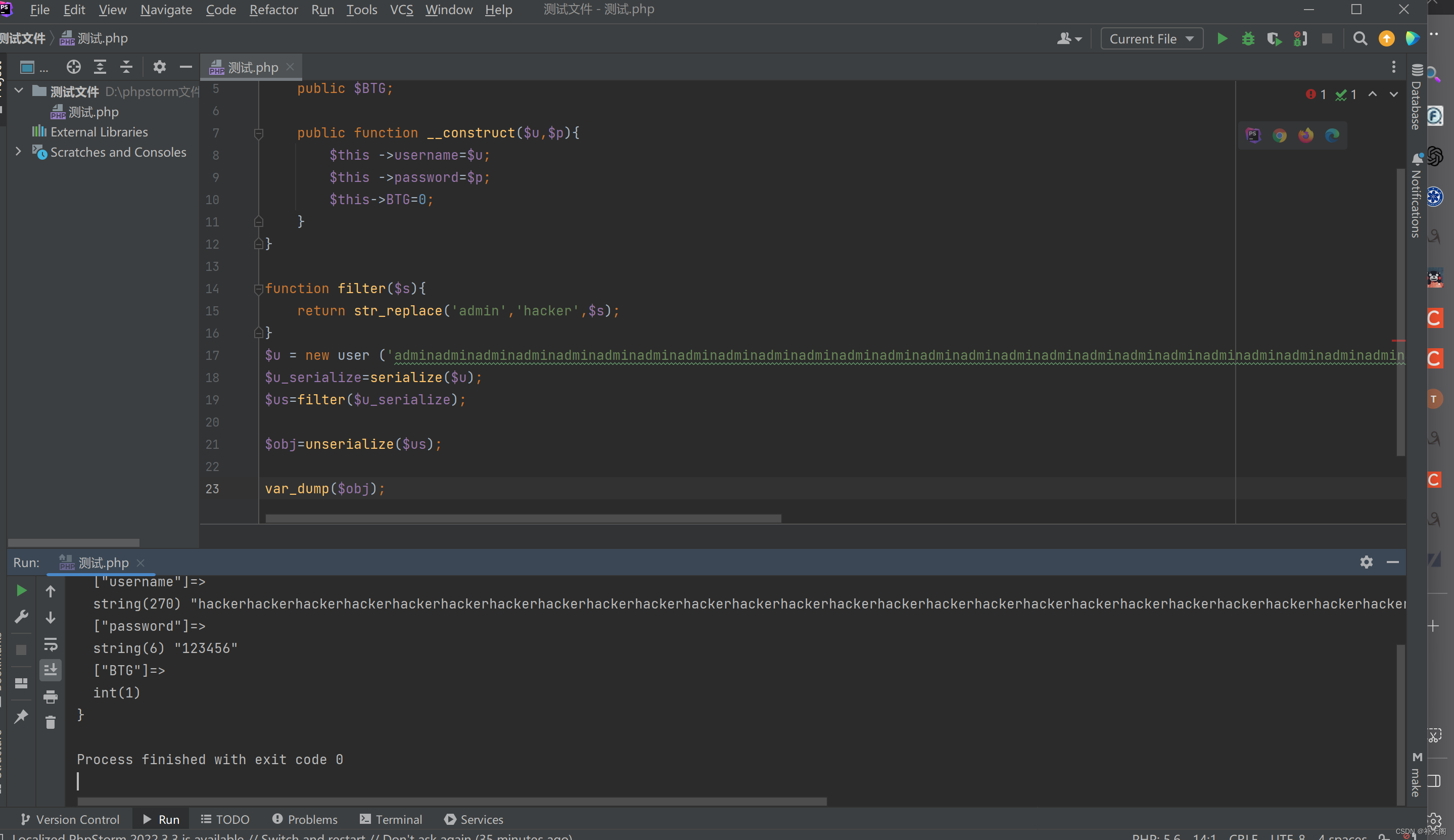Open the Database tool window
Screen dimensions: 1454x840
1416,97
